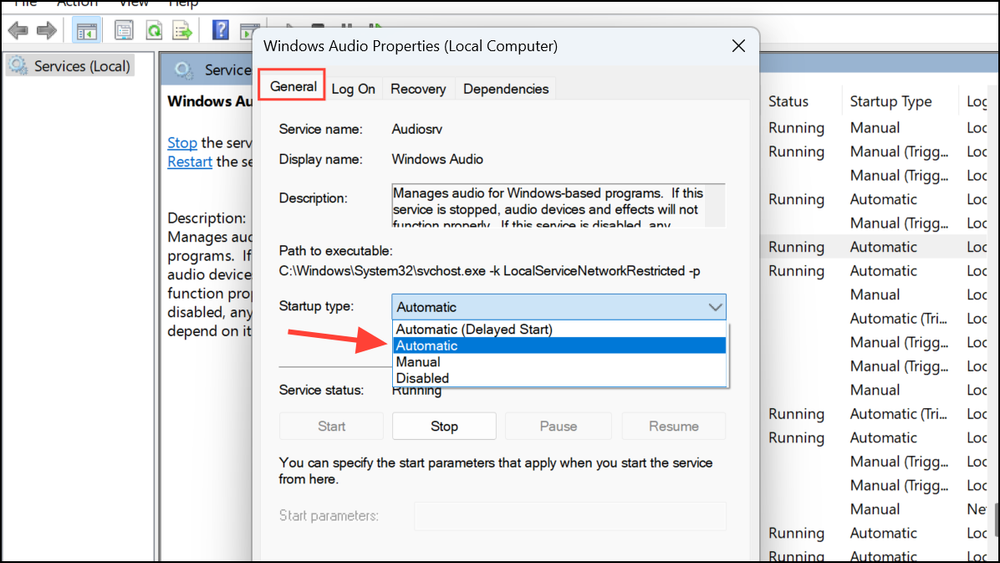1000x563 pixels.
Task: Click the Description text box in dialog
Action: pyautogui.click(x=558, y=205)
